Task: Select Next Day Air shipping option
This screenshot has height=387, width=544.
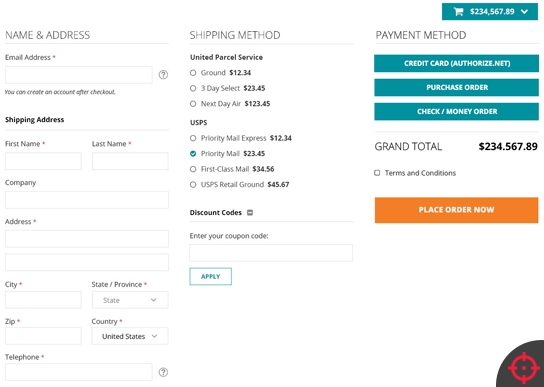Action: [193, 104]
